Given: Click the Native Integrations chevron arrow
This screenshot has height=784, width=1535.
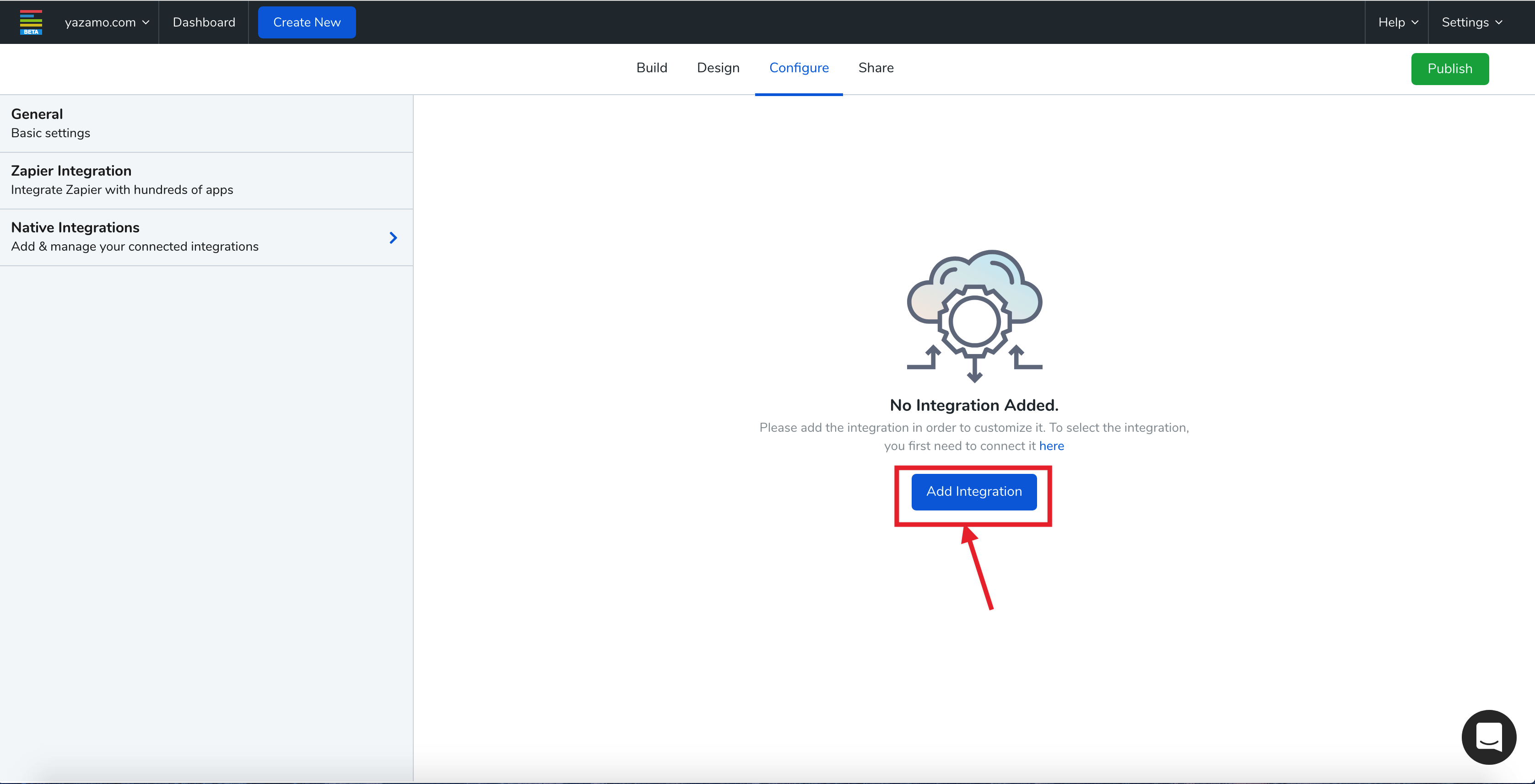Looking at the screenshot, I should pyautogui.click(x=393, y=238).
